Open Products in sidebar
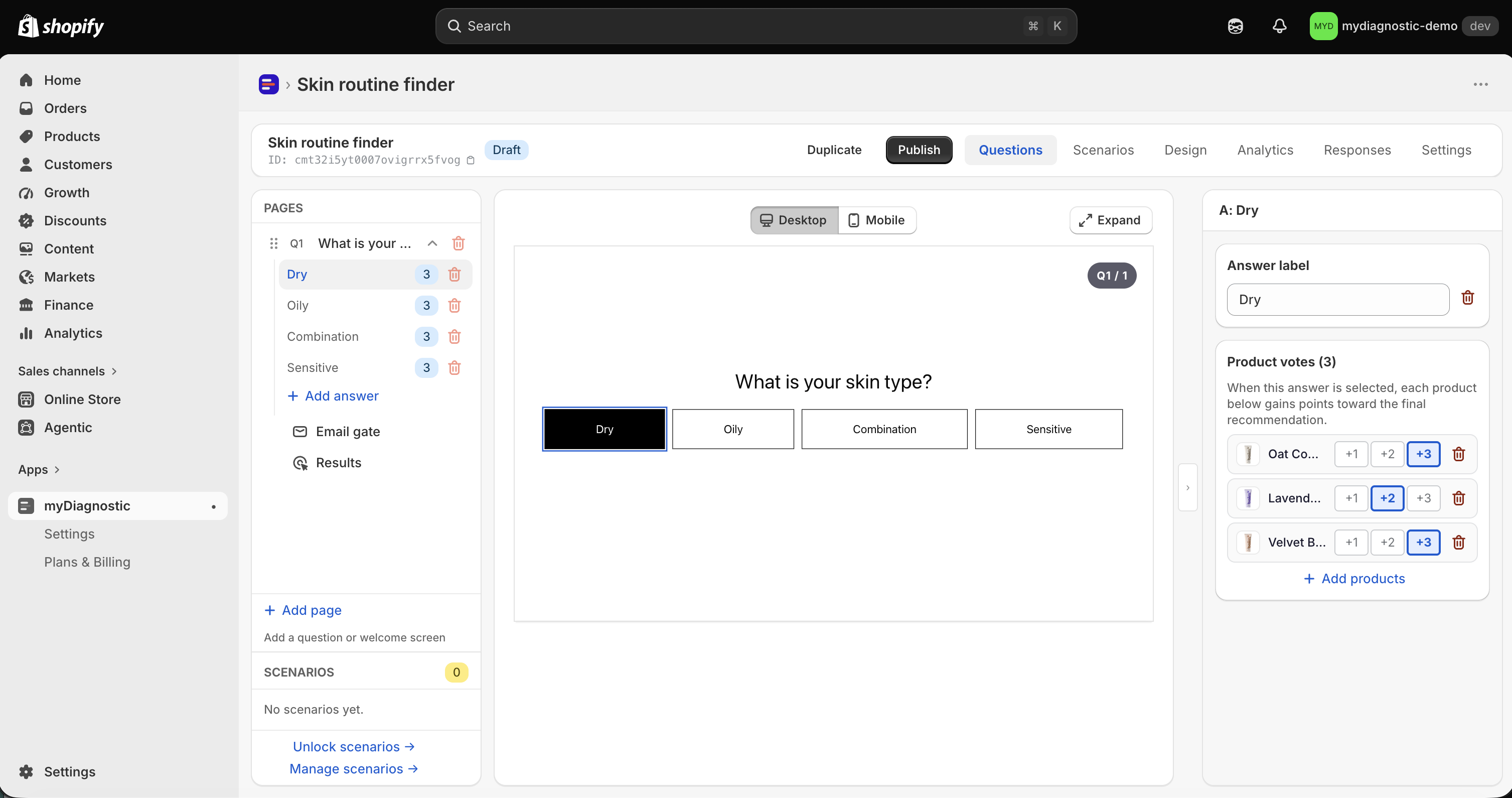Image resolution: width=1512 pixels, height=798 pixels. 117,136
